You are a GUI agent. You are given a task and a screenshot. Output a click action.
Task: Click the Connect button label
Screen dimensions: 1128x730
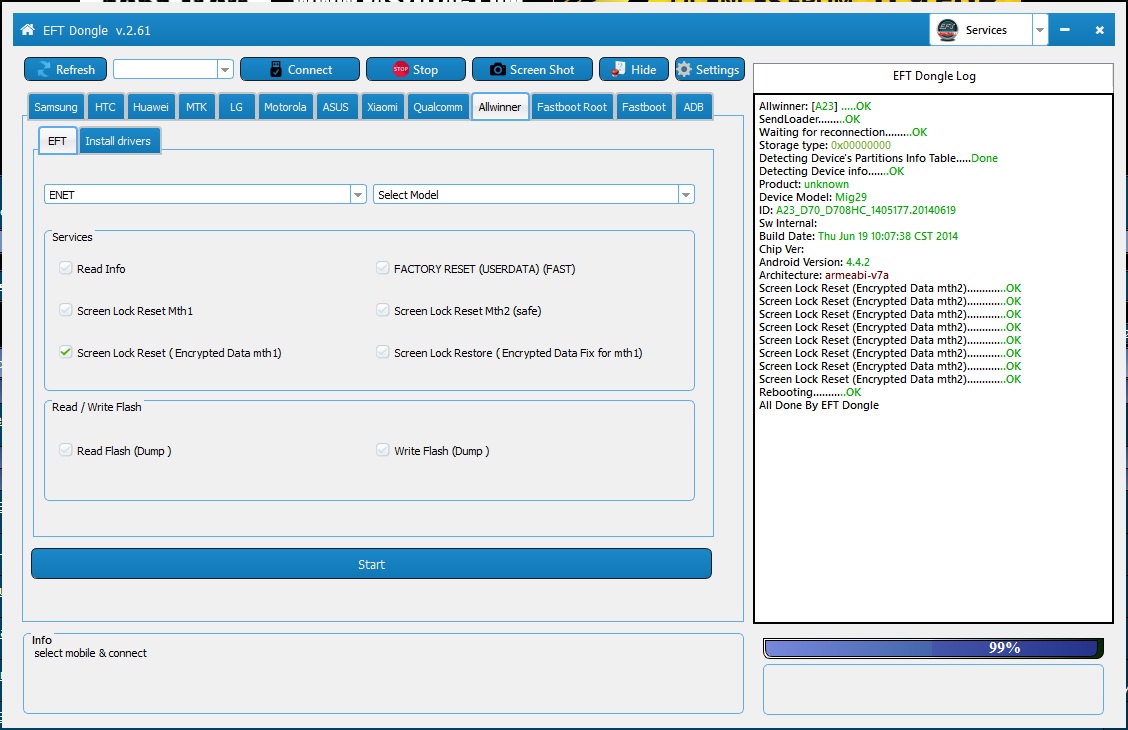[310, 69]
